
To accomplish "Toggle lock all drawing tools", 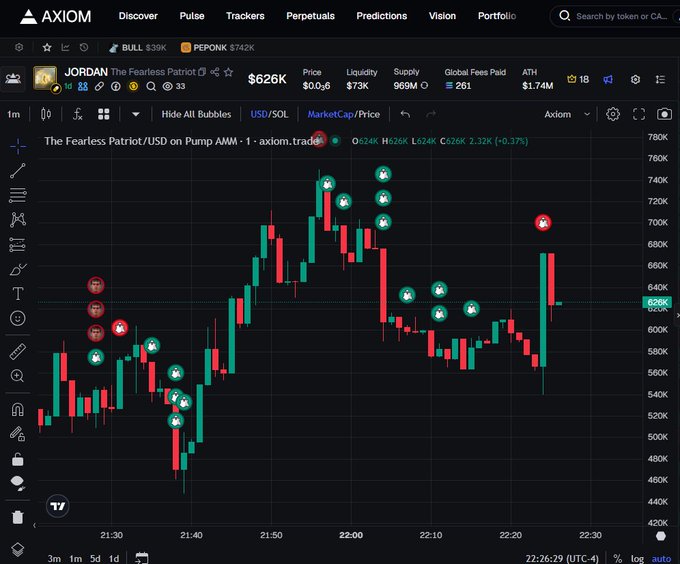I will click(x=18, y=459).
